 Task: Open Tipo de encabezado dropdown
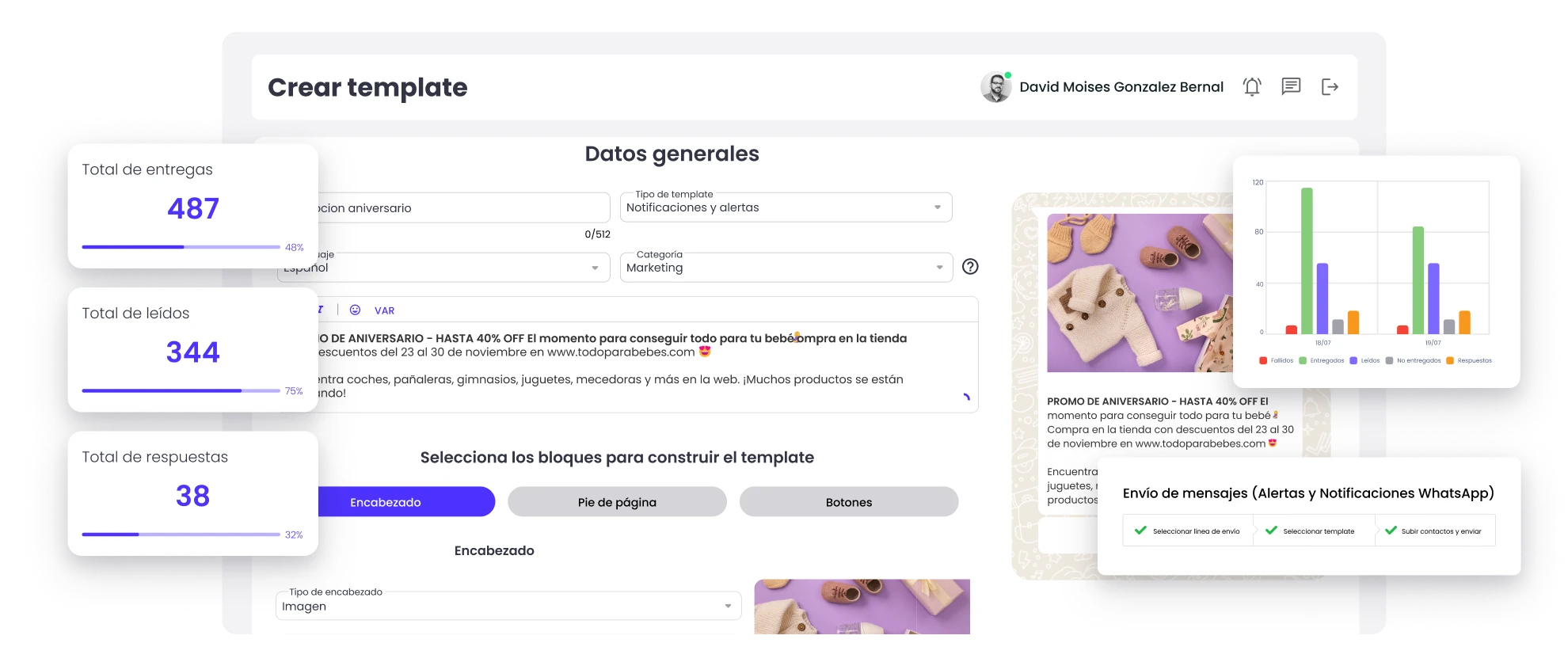point(508,606)
